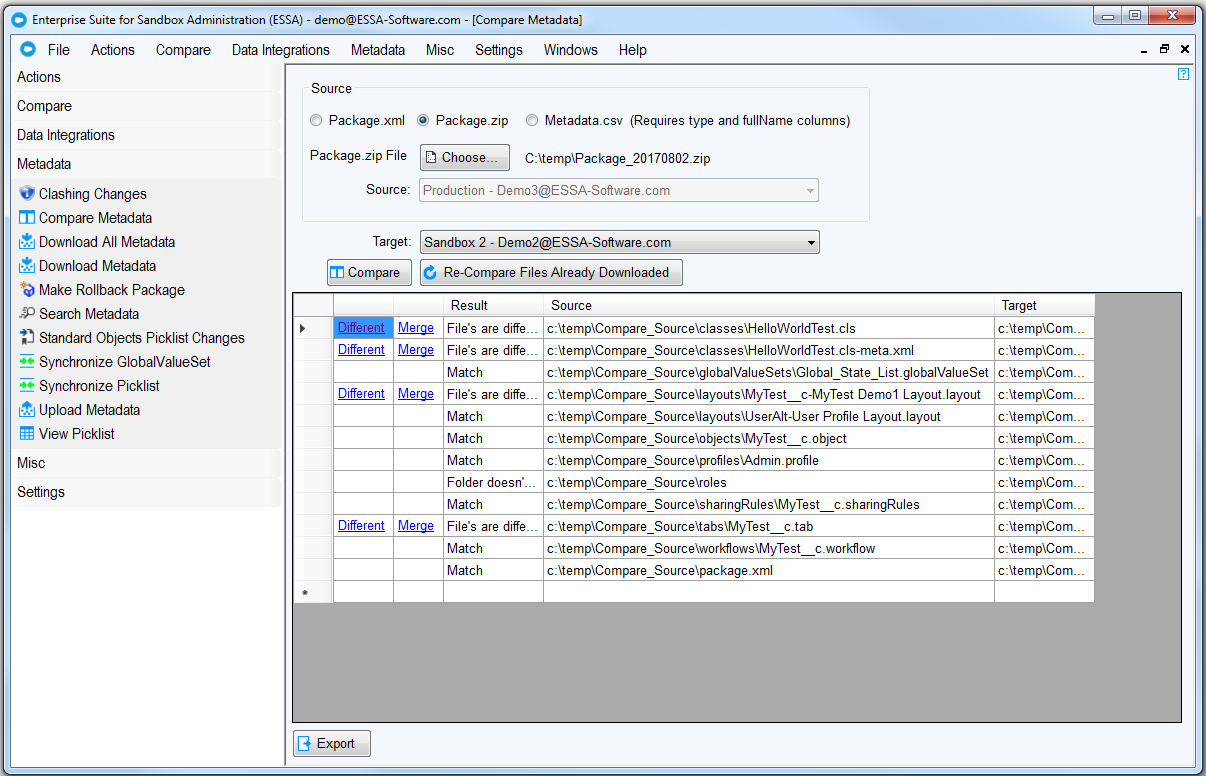Expand the Compare sidebar section
The height and width of the screenshot is (776, 1206).
click(146, 106)
